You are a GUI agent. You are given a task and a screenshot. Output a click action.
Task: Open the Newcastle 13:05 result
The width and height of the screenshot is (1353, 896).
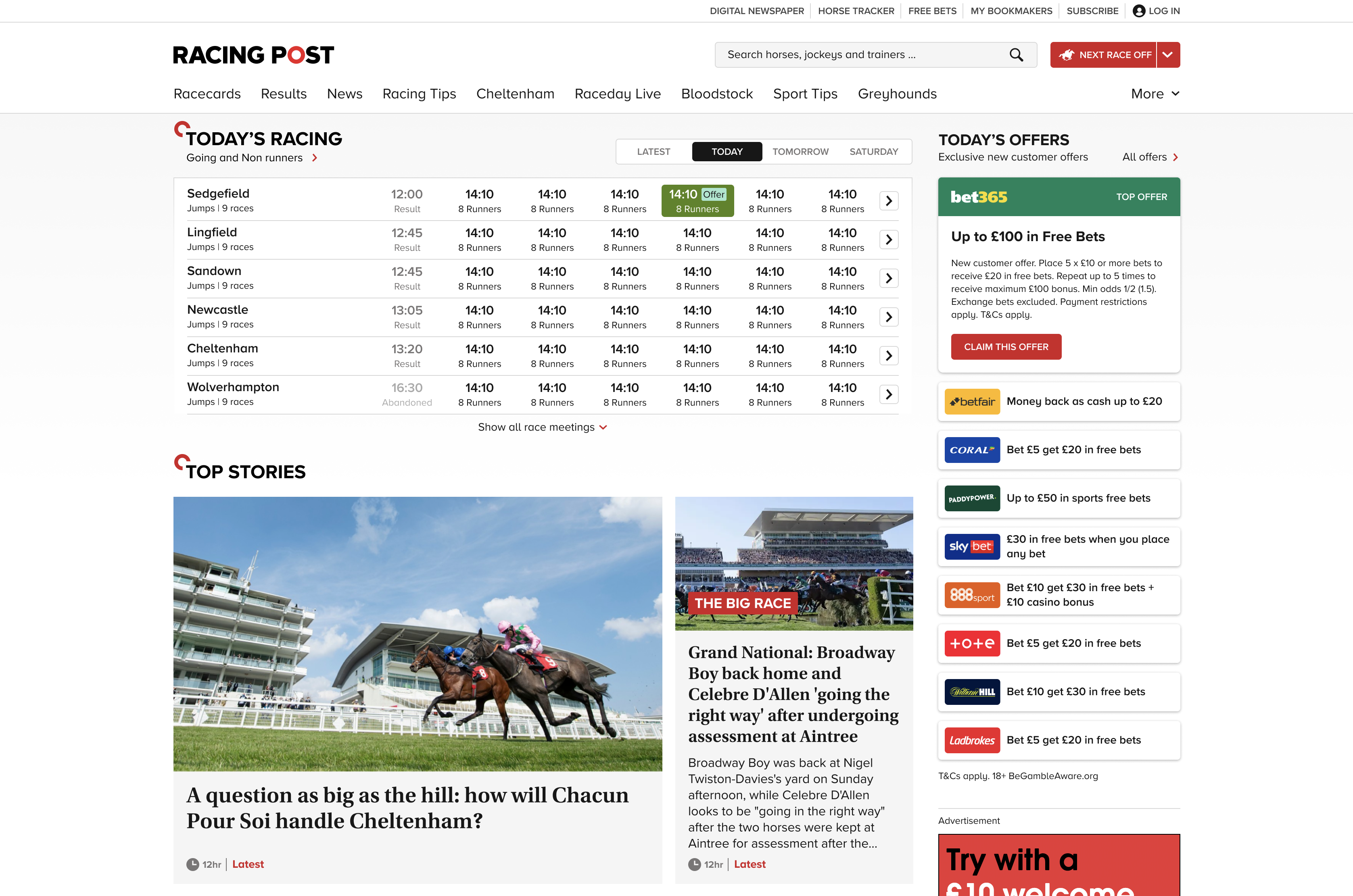407,317
